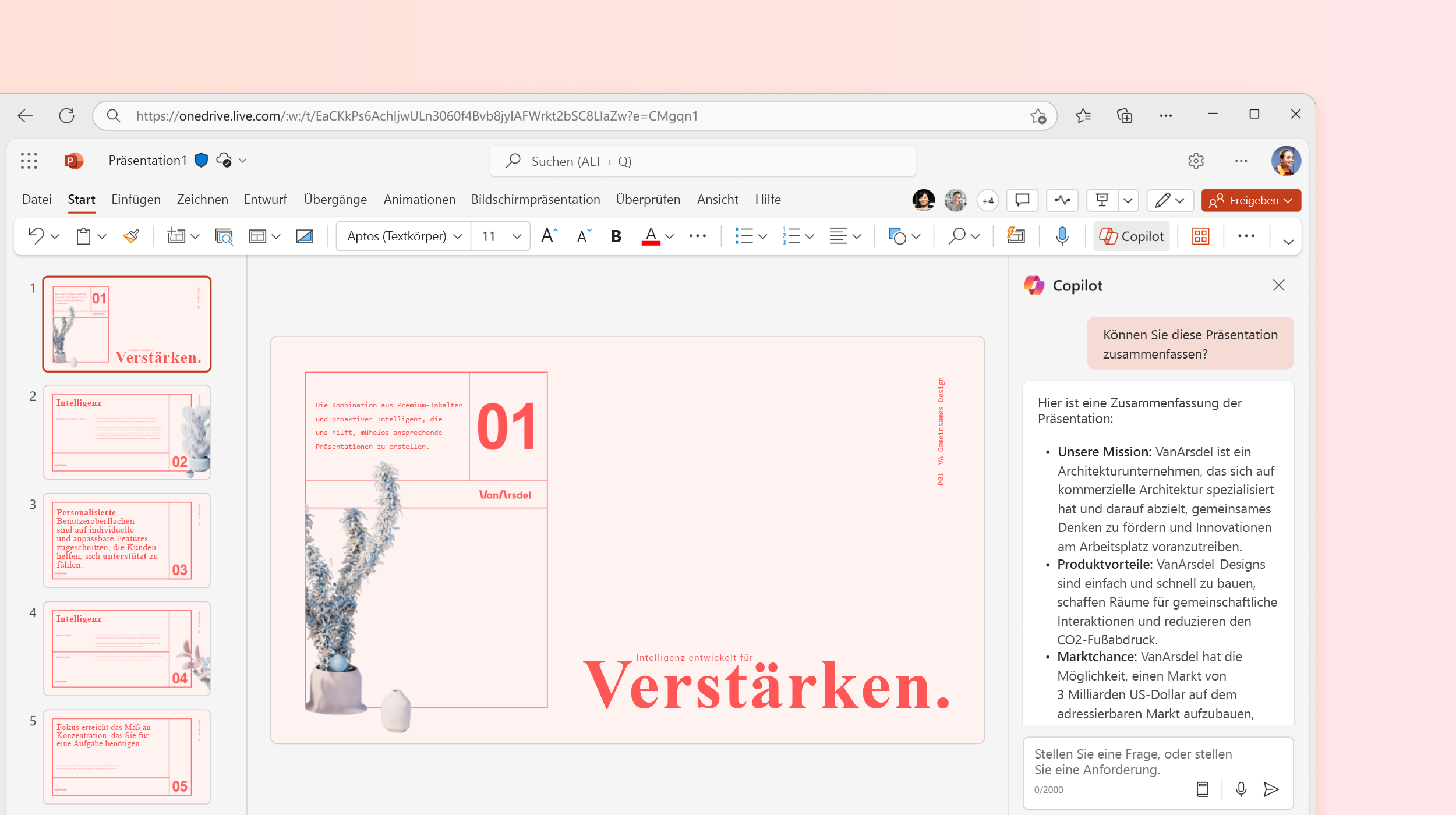Click the Ansicht menu tab
The height and width of the screenshot is (815, 1456).
pos(717,199)
